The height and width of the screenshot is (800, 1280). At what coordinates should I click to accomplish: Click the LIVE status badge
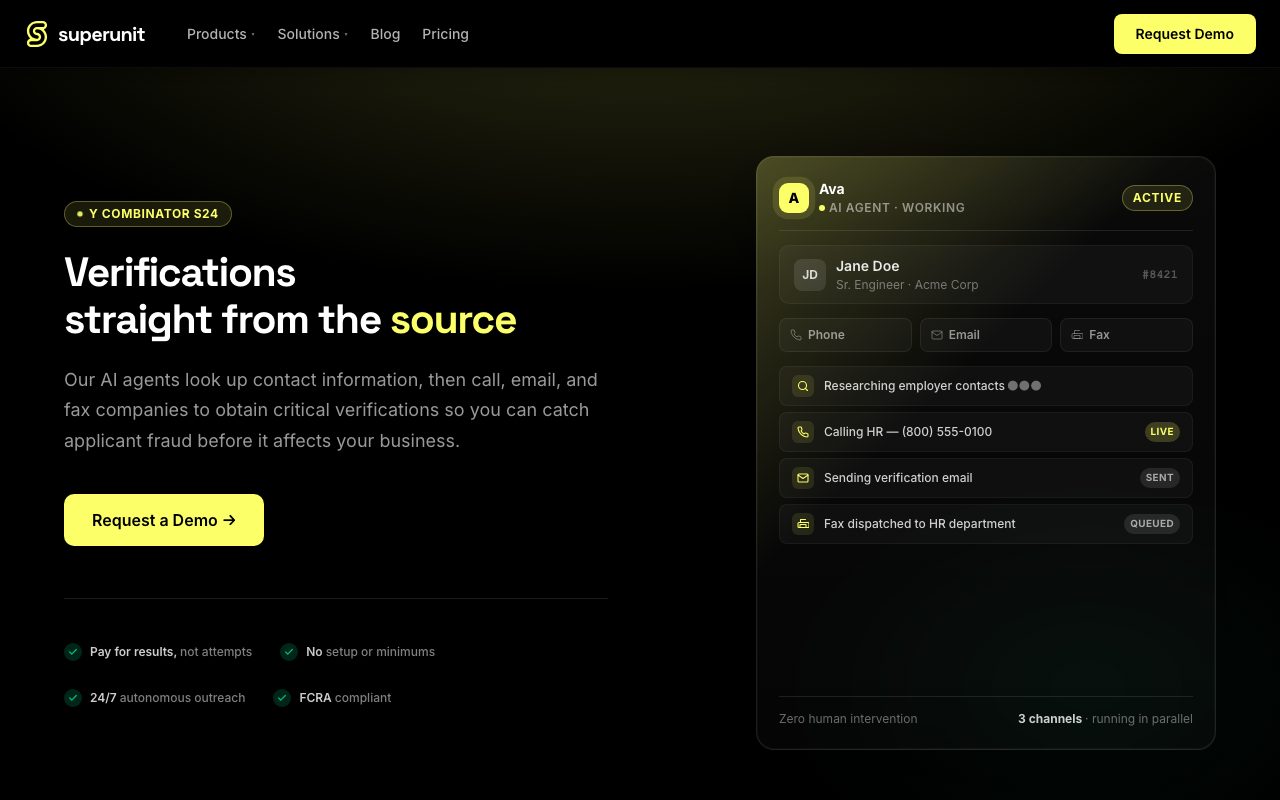1162,432
